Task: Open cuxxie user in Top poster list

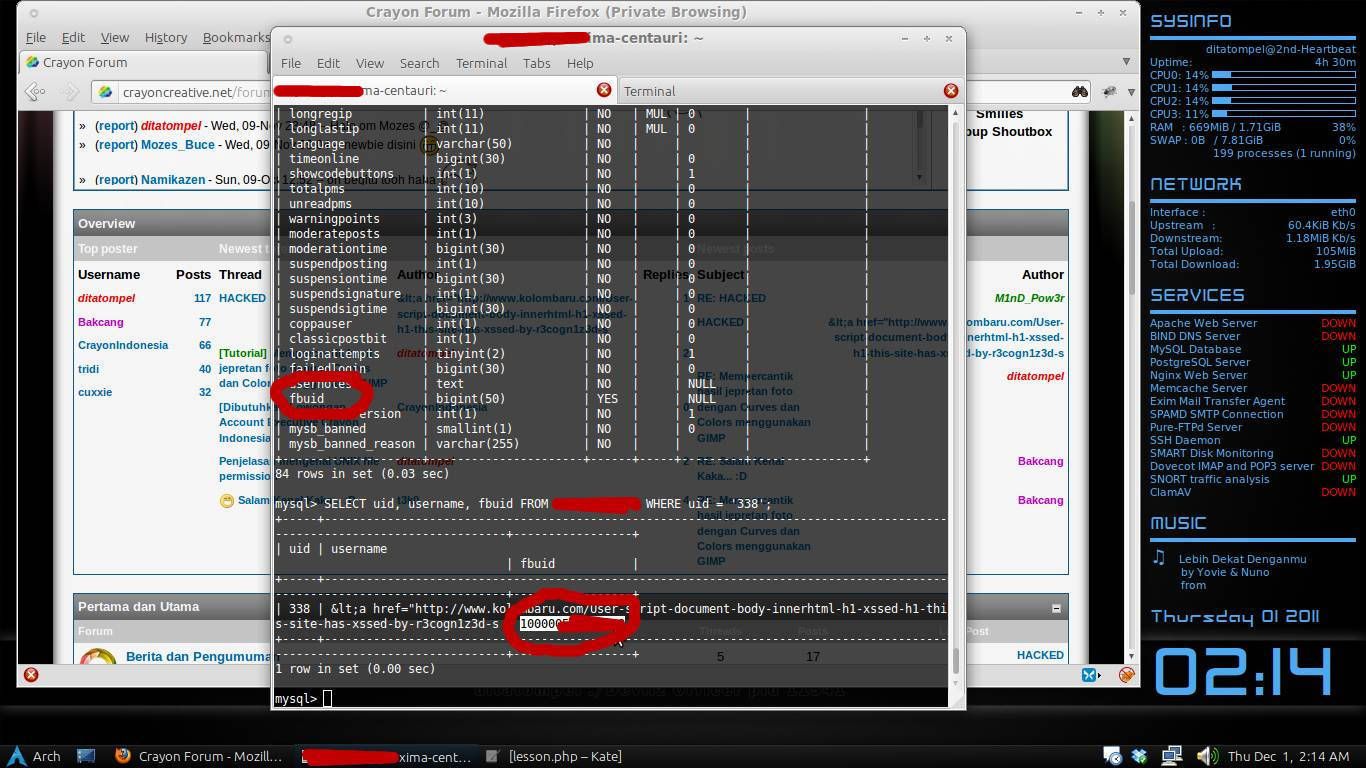Action: click(x=95, y=392)
